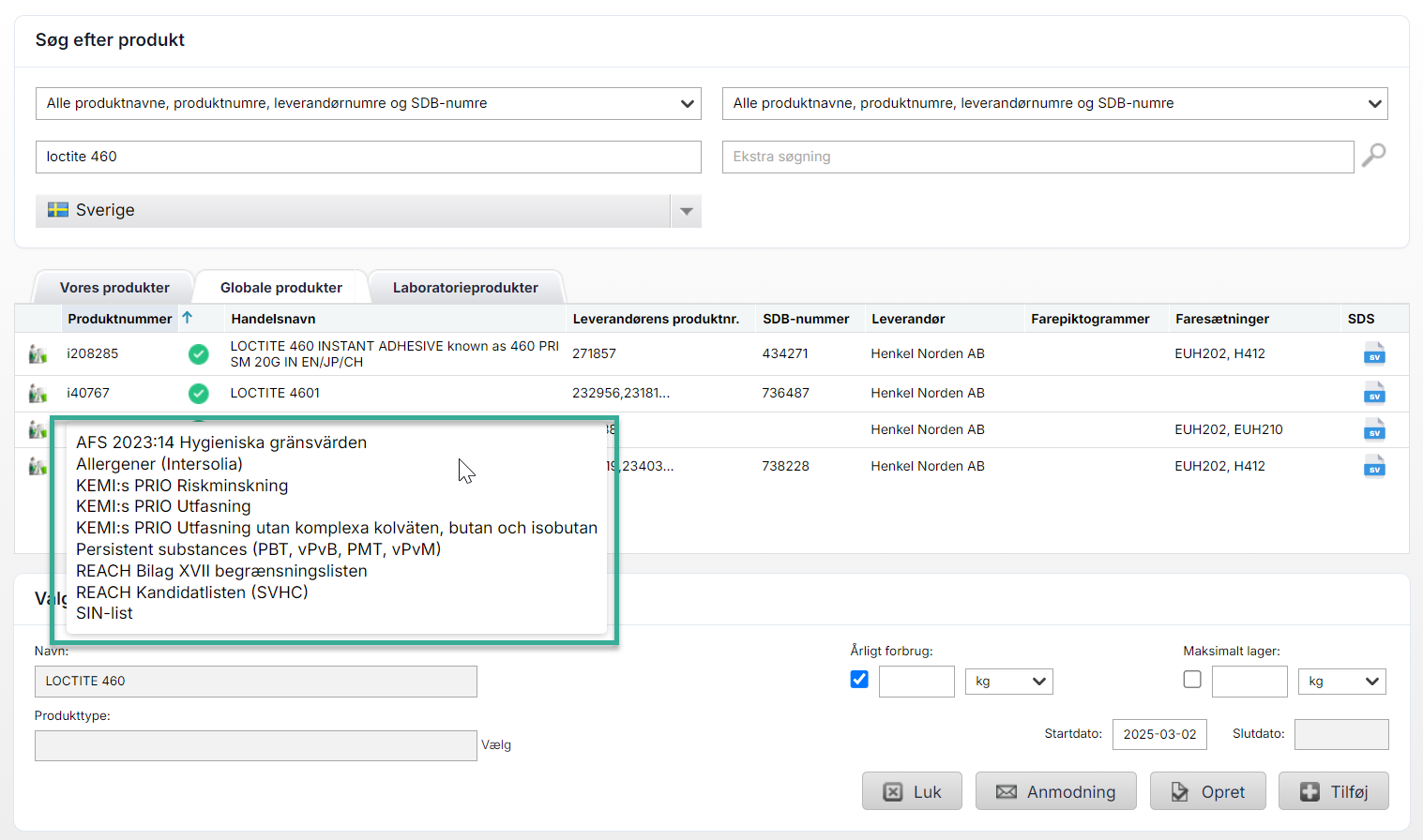Click SDB-nummer 434271 cell
Image resolution: width=1423 pixels, height=840 pixels.
click(x=785, y=353)
